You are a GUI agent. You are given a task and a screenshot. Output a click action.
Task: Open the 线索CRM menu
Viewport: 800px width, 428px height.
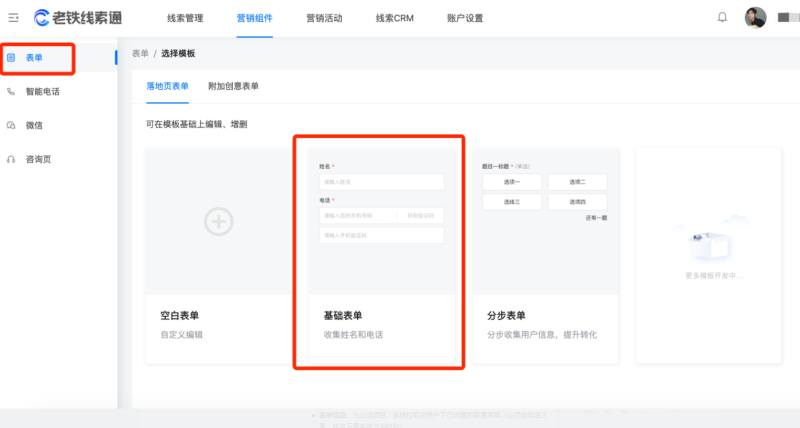394,18
